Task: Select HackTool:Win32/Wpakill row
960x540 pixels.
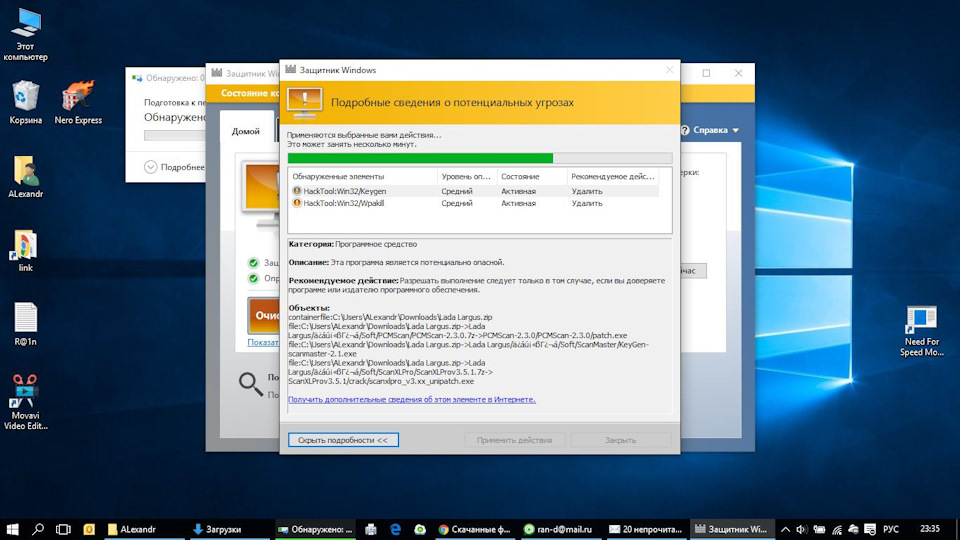Action: click(474, 203)
